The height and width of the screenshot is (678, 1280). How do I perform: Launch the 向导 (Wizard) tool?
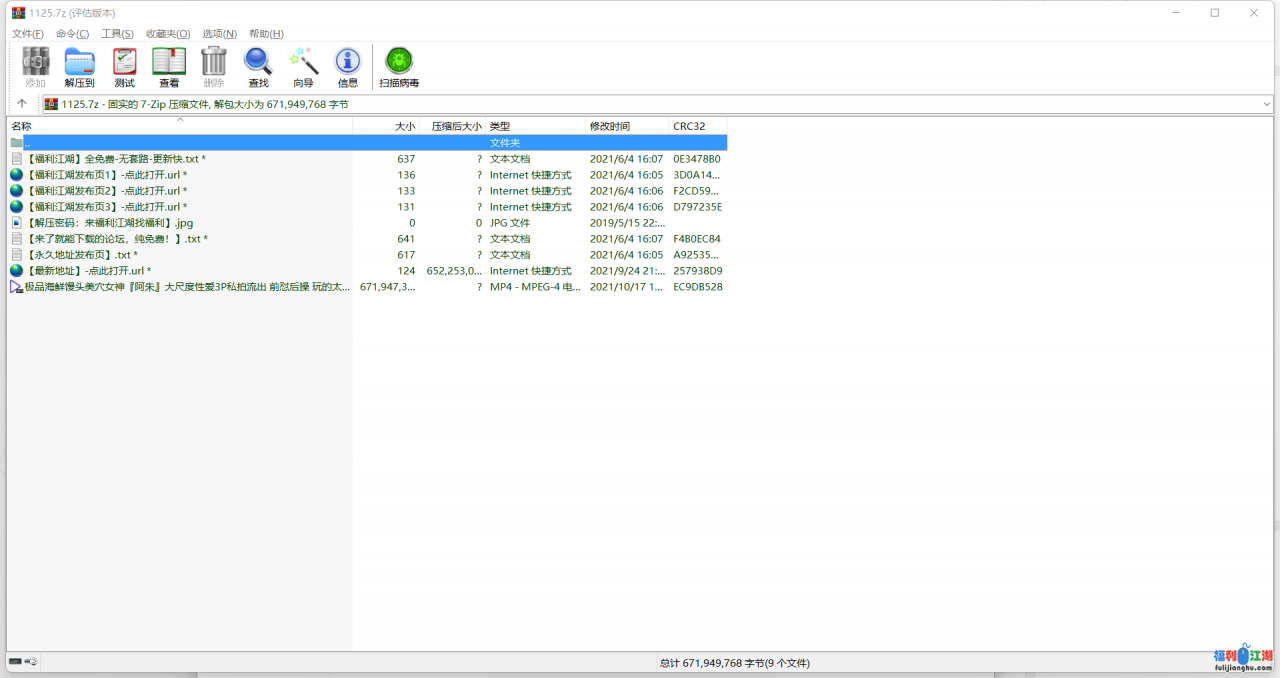tap(303, 67)
